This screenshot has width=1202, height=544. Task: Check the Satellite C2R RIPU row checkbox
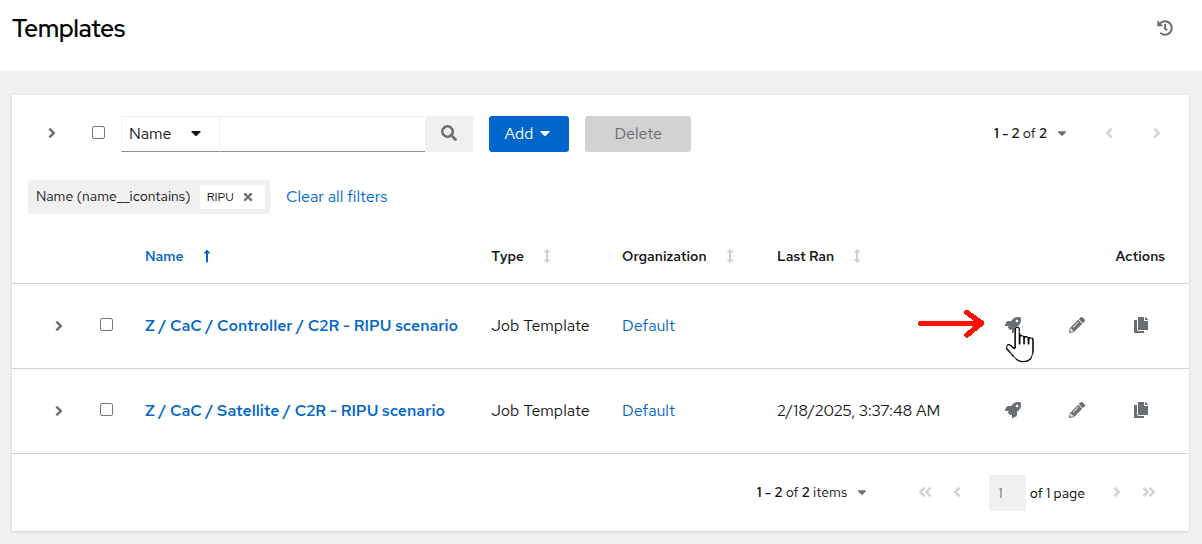coord(106,409)
